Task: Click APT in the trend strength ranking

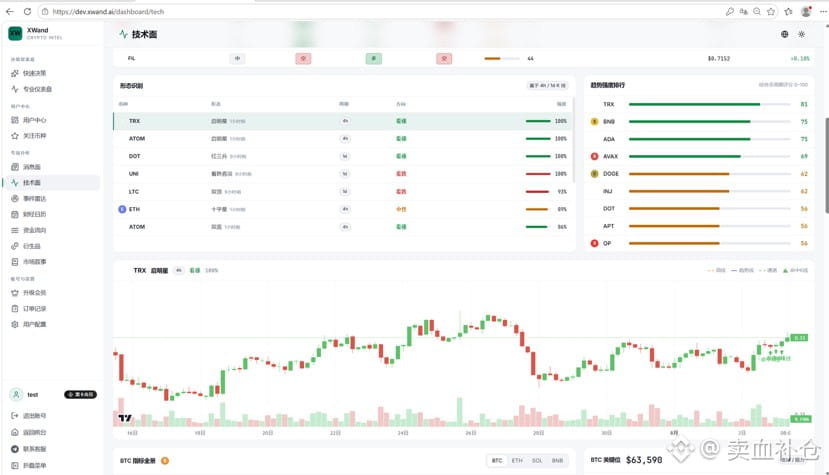Action: [x=609, y=226]
